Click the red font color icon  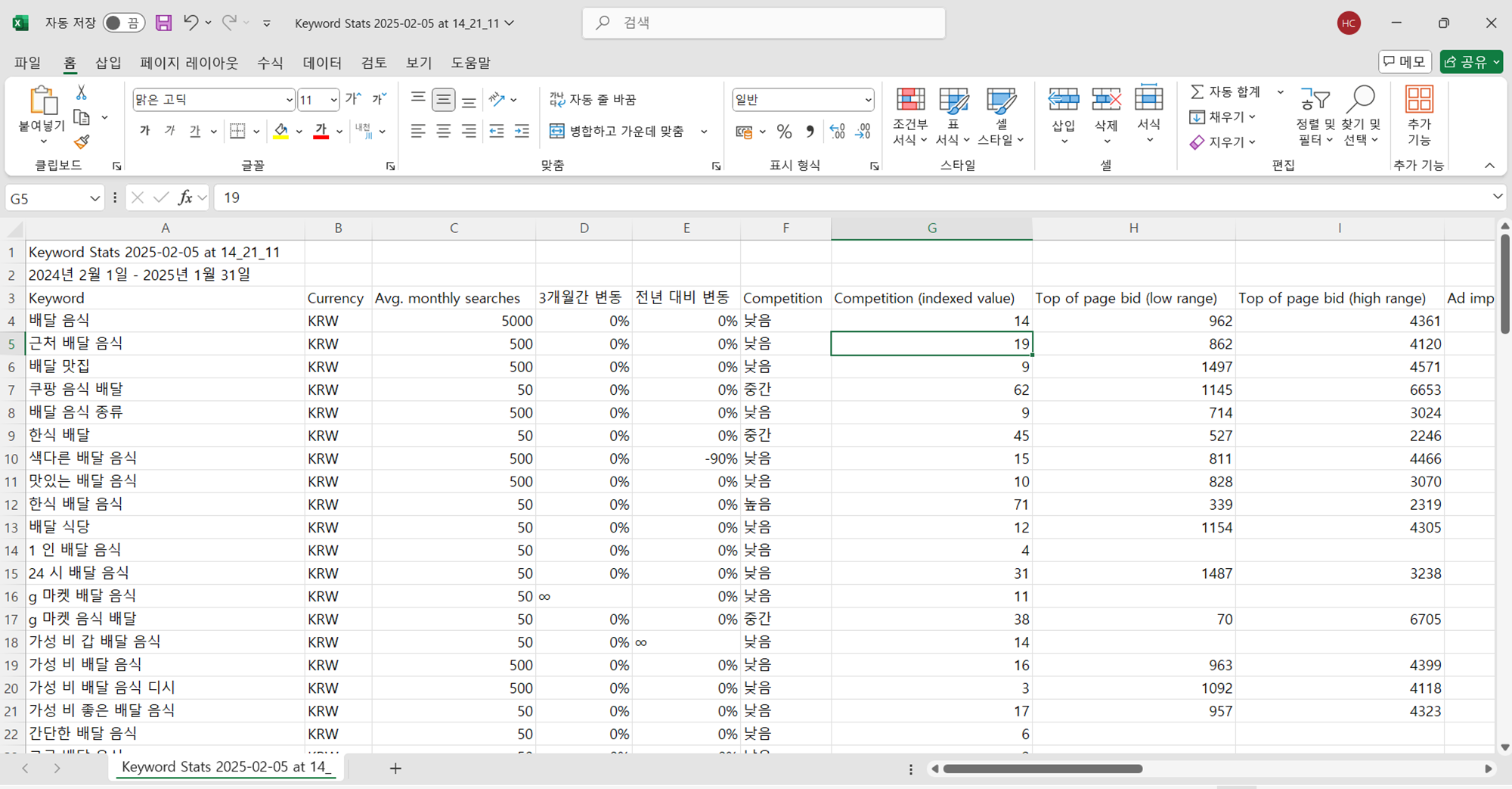coord(321,131)
